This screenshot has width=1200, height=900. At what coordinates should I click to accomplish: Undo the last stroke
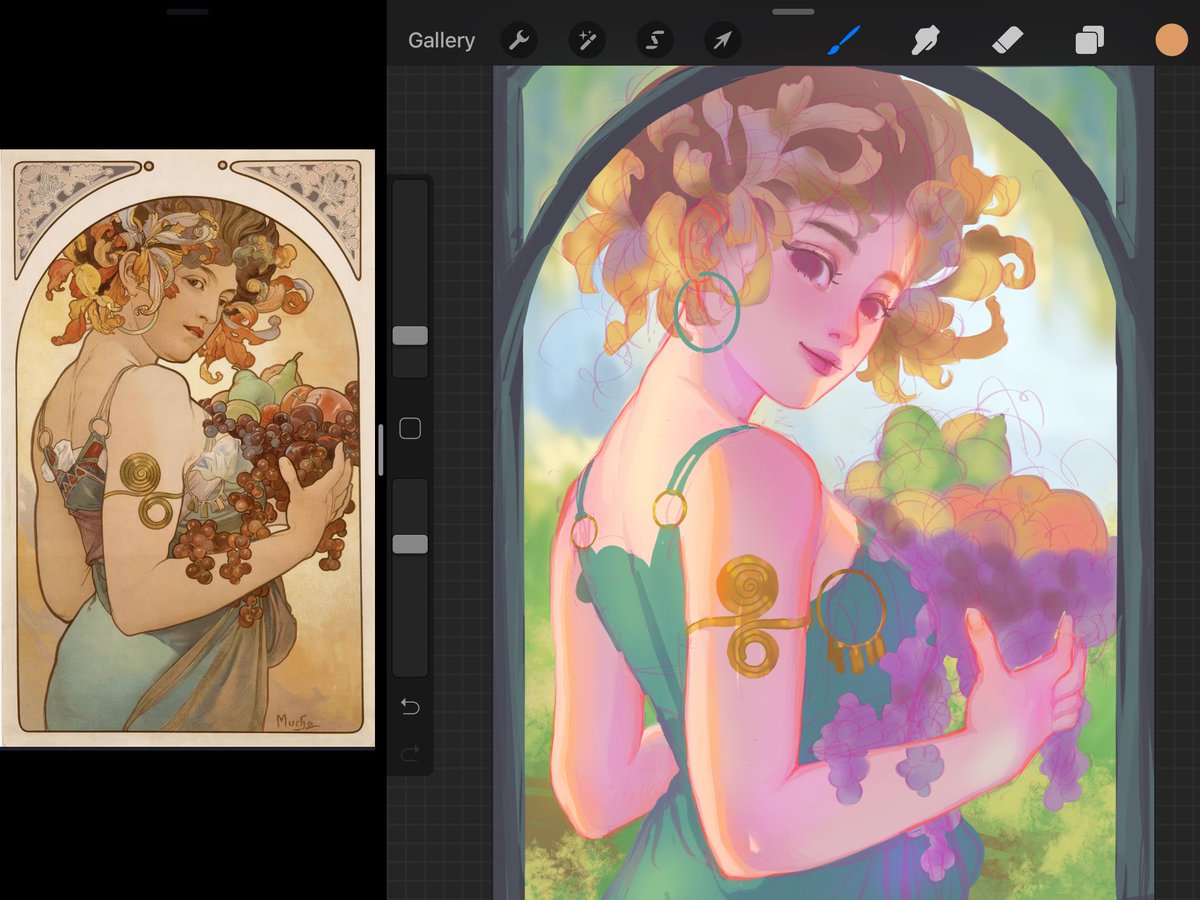tap(410, 707)
